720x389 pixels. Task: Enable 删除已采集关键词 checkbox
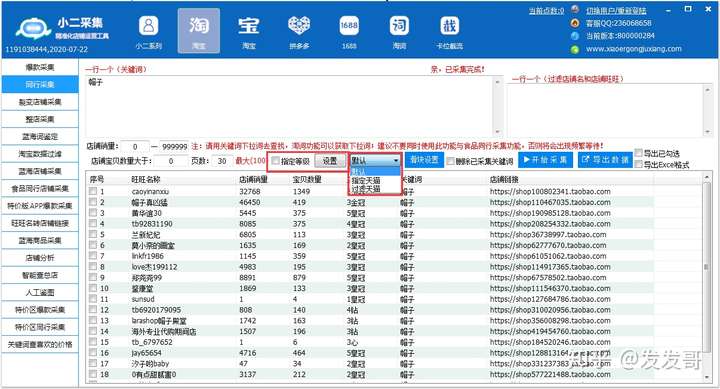[450, 161]
